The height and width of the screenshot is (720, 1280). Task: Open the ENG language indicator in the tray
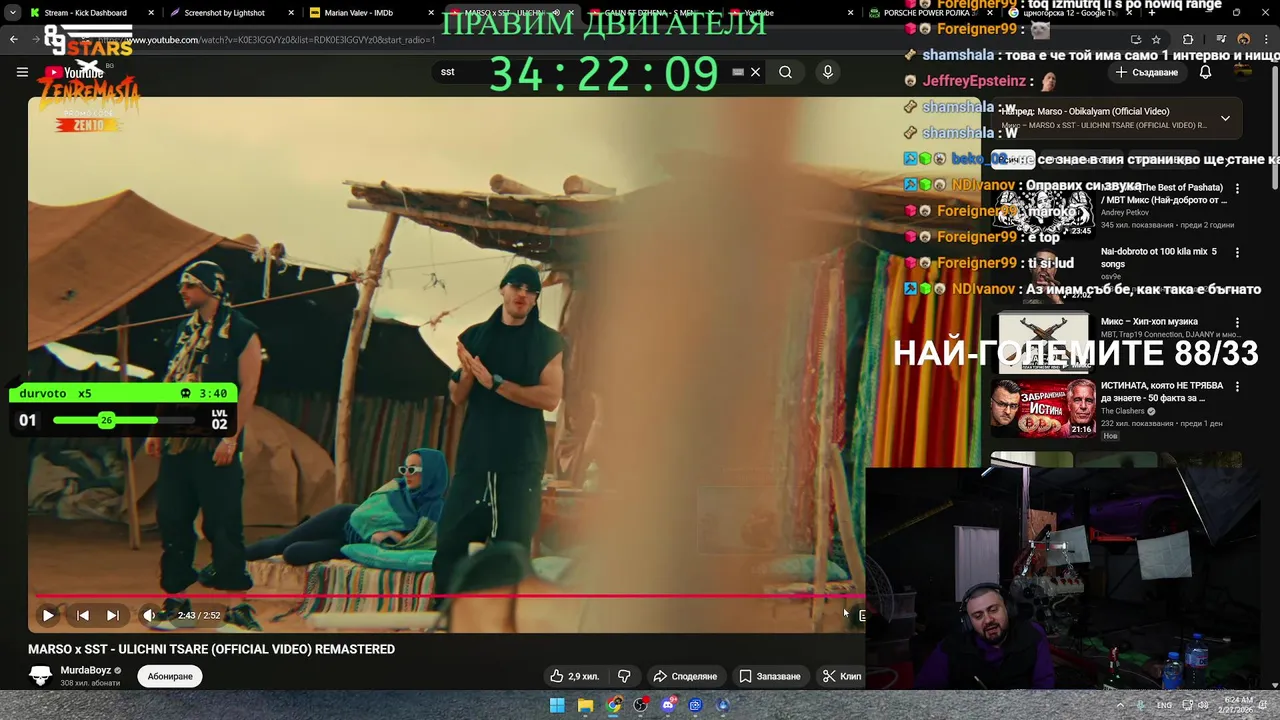click(x=1164, y=705)
